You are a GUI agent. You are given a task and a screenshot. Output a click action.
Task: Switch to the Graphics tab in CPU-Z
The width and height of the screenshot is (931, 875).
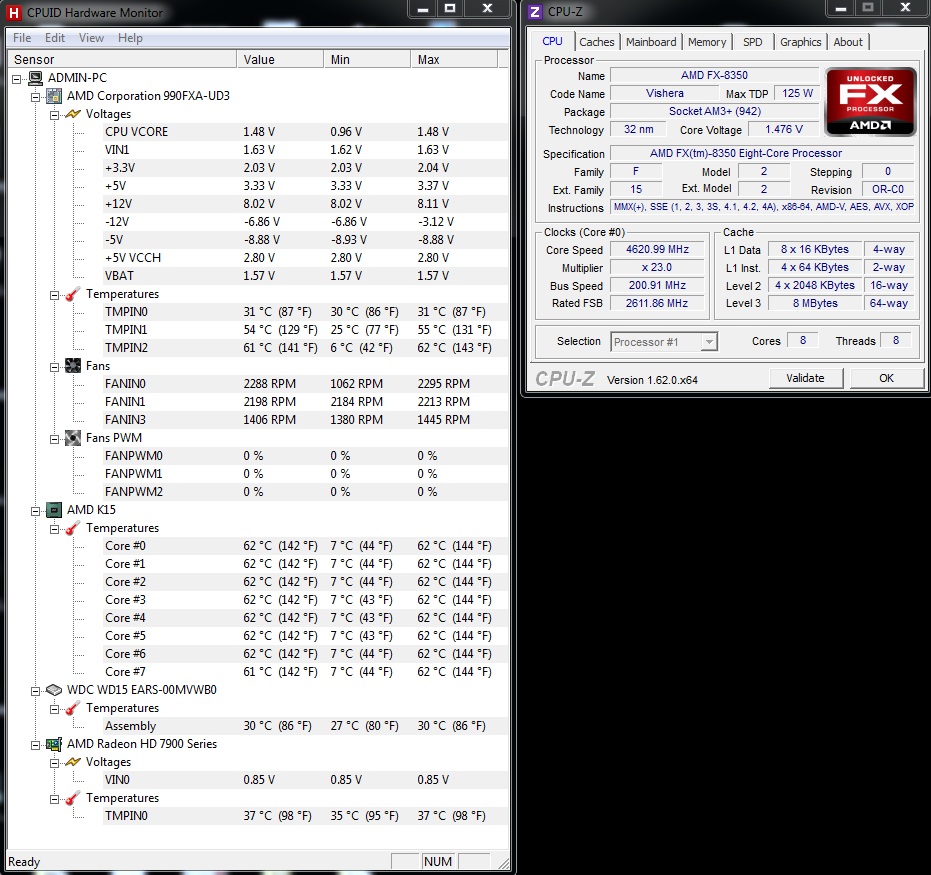tap(800, 42)
